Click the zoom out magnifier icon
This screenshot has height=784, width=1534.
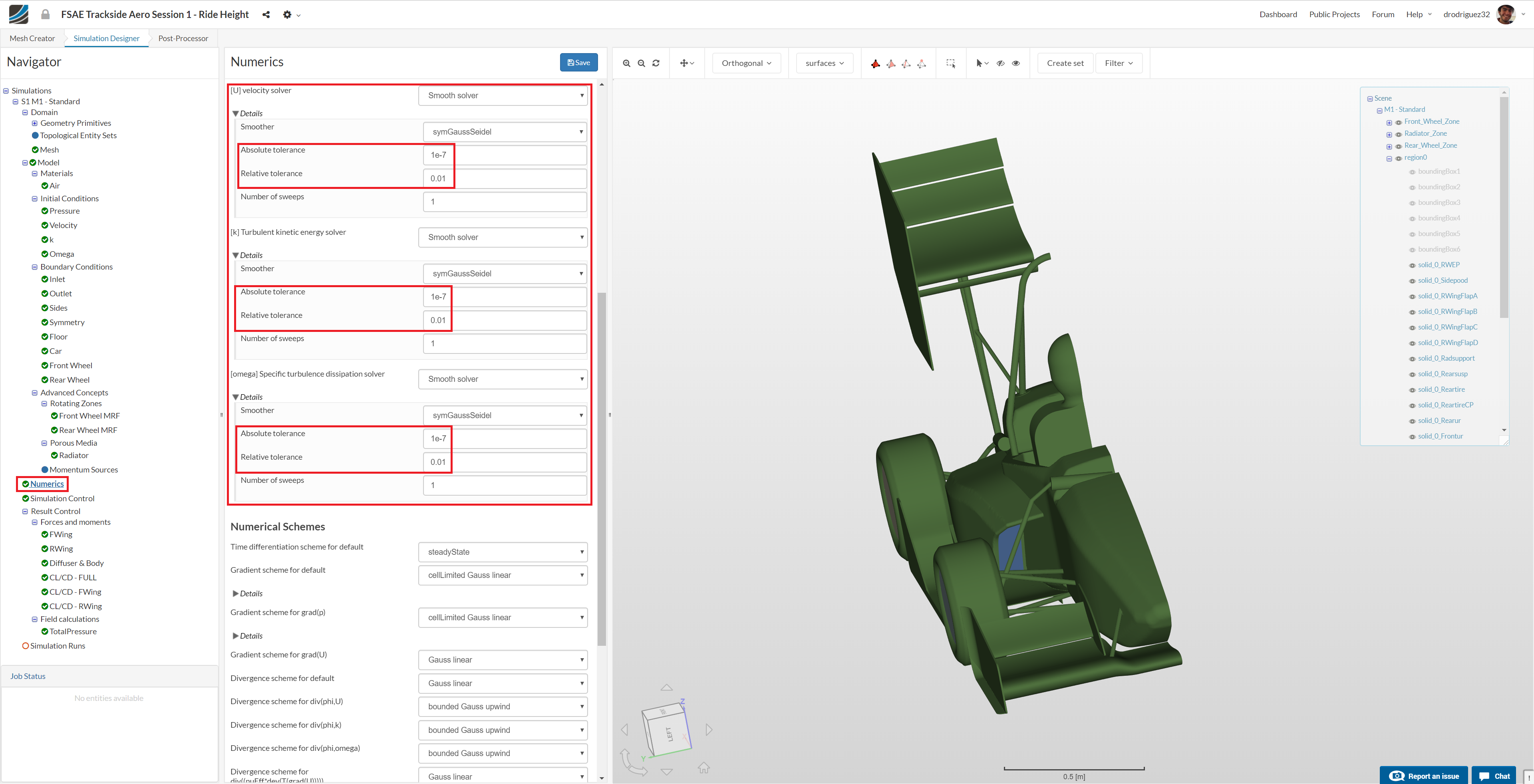[641, 63]
